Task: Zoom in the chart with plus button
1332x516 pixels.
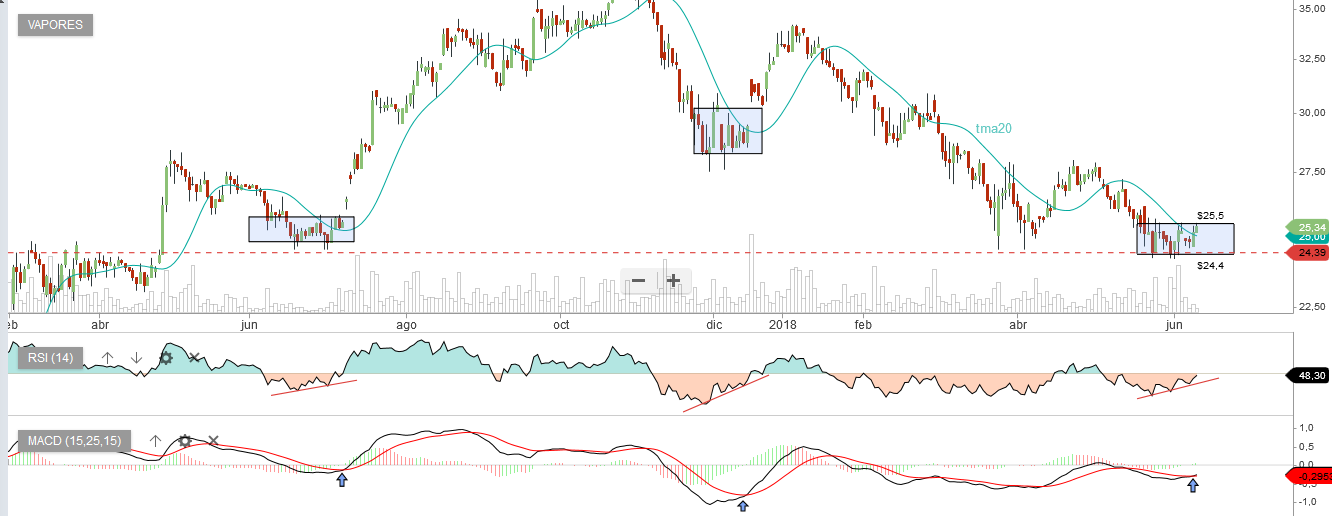Action: (673, 281)
